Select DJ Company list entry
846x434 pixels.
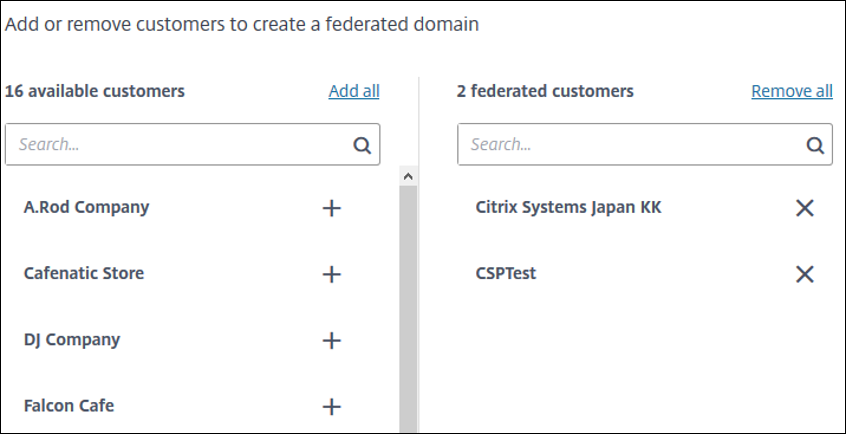(72, 340)
